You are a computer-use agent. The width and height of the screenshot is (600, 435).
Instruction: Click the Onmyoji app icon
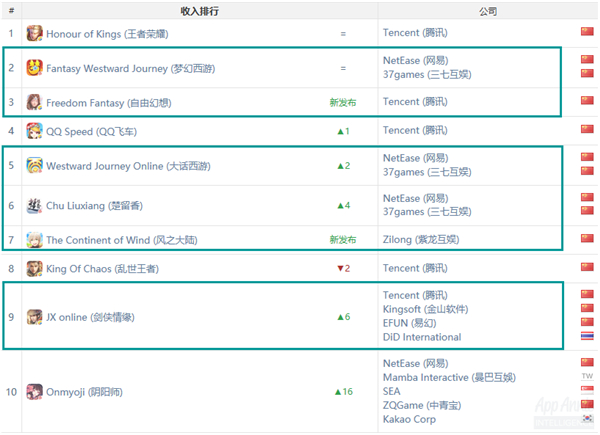point(34,392)
